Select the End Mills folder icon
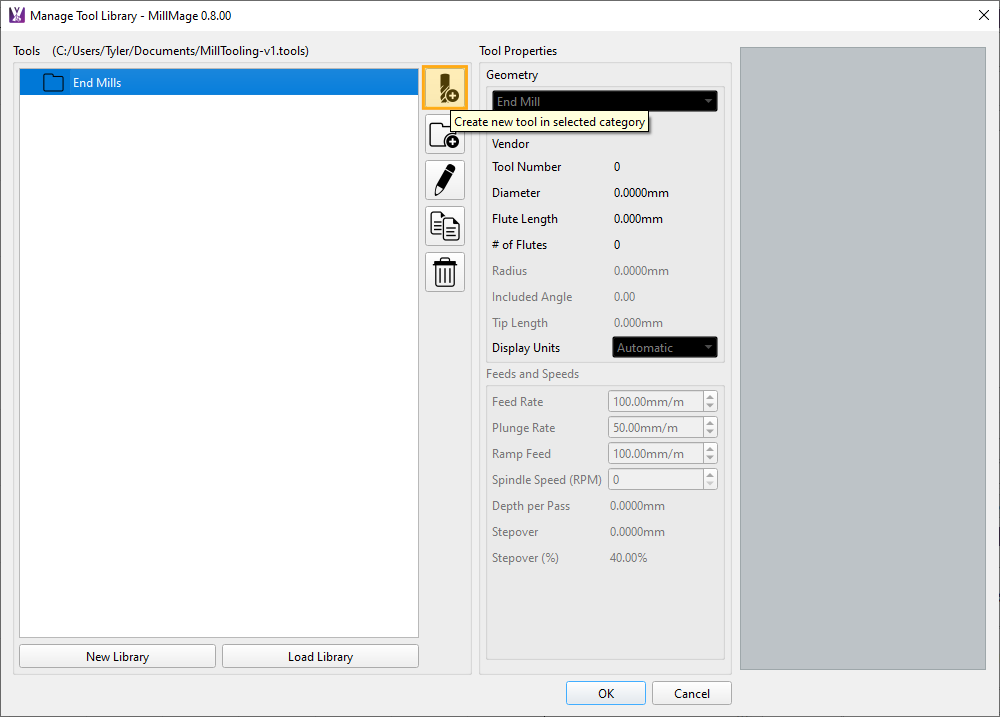Image resolution: width=1000 pixels, height=717 pixels. 53,83
